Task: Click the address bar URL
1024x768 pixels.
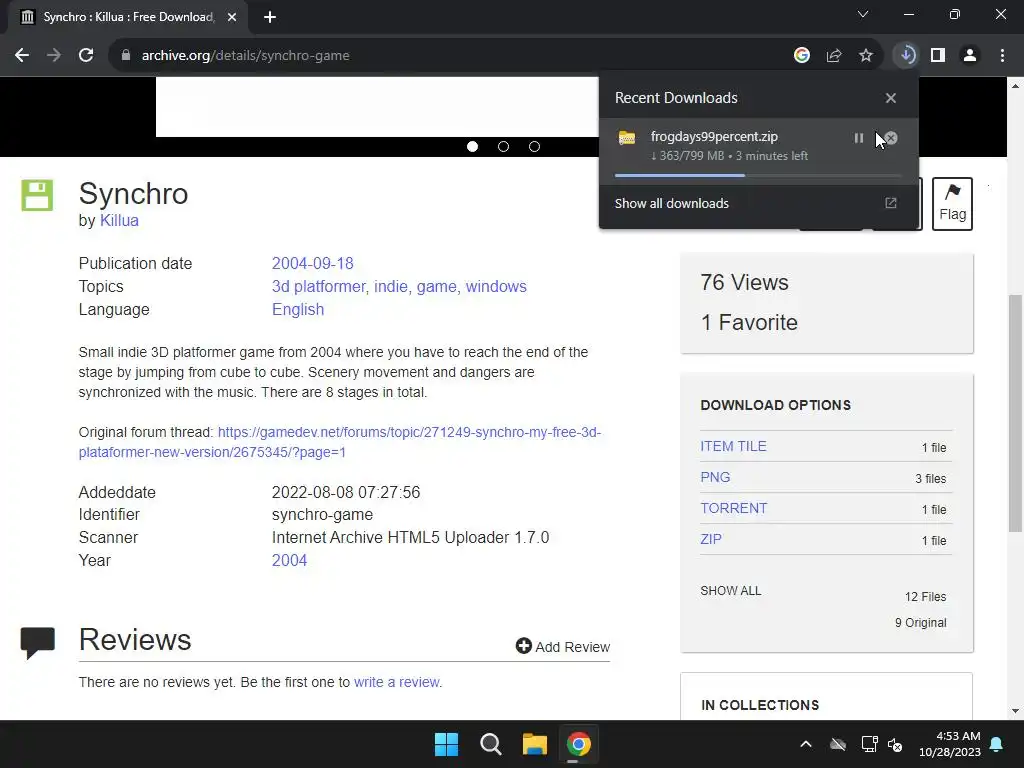Action: pos(246,56)
